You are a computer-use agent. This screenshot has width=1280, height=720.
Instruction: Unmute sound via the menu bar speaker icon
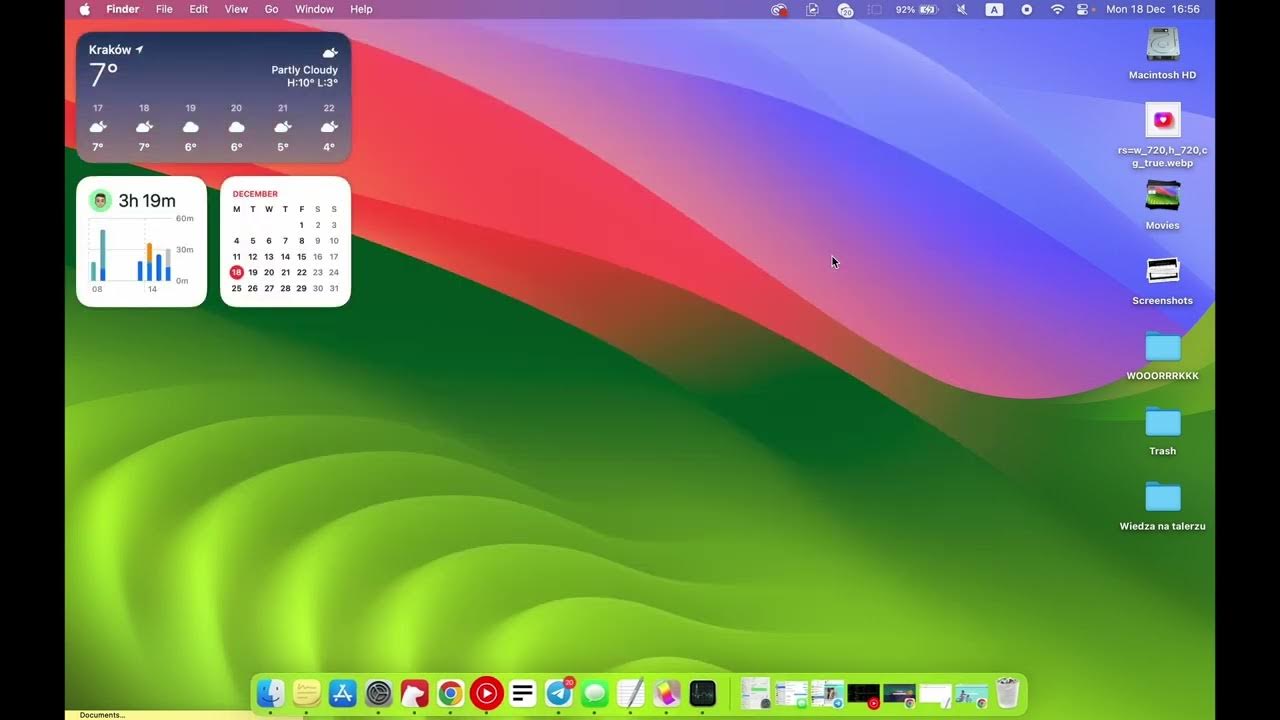(961, 9)
